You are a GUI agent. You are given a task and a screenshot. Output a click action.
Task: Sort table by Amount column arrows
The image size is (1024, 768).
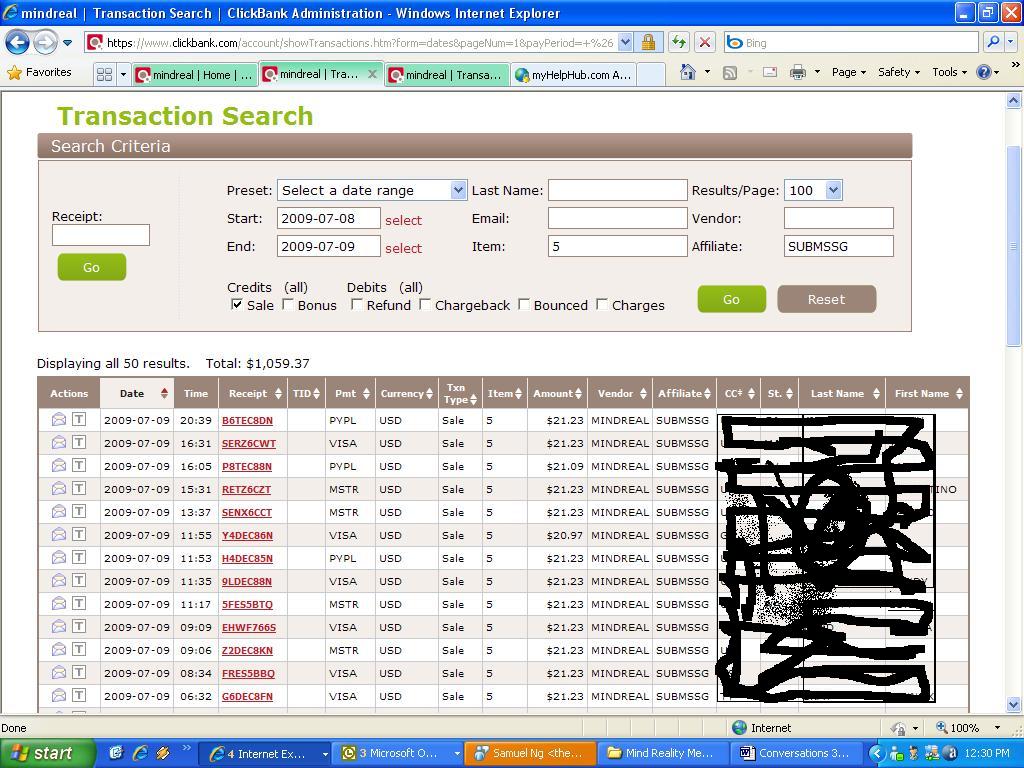pos(578,393)
